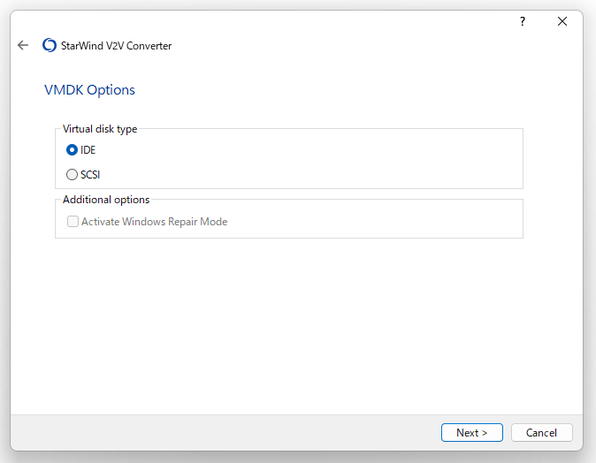Click the Activate Windows Repair Mode label
The height and width of the screenshot is (463, 596).
pyautogui.click(x=154, y=221)
